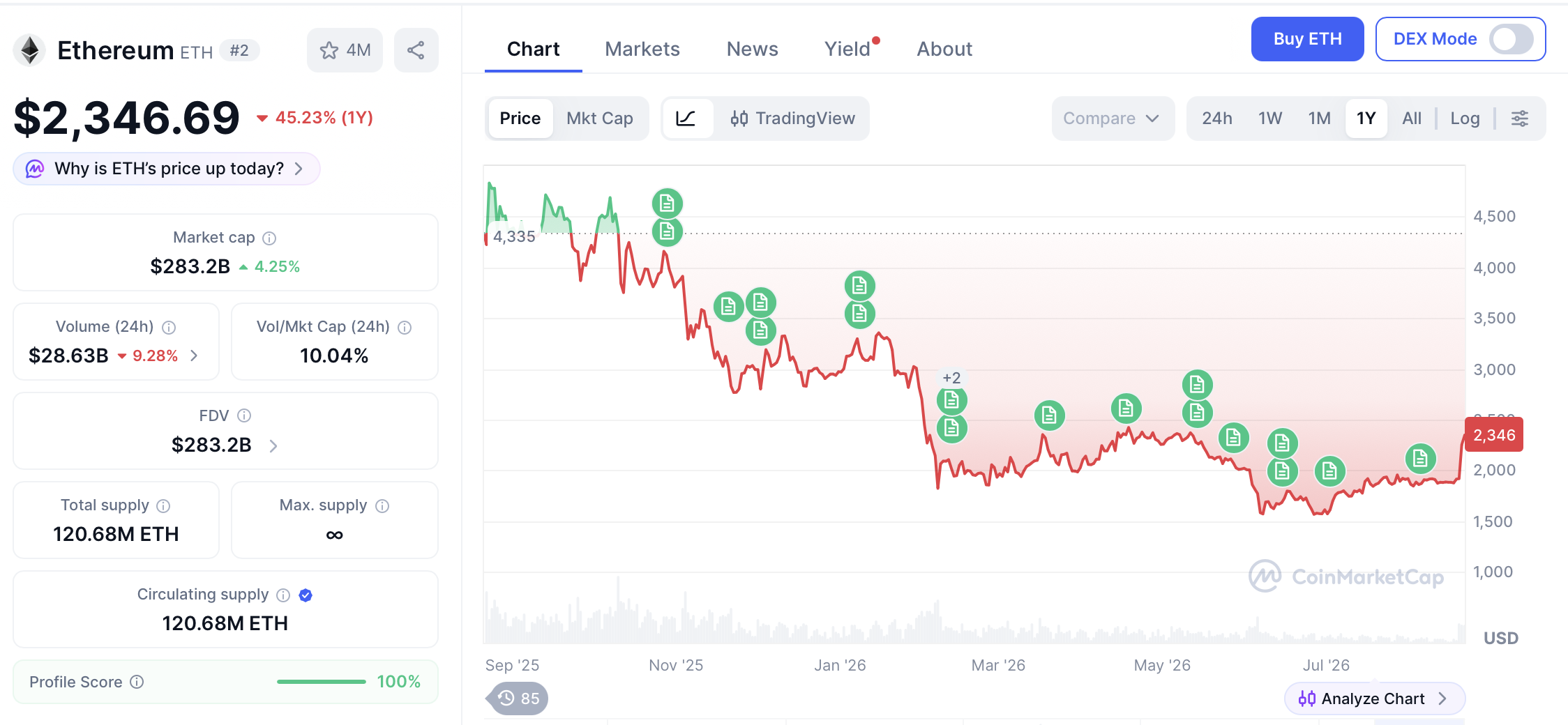Click the Profile Score info icon

(x=137, y=682)
